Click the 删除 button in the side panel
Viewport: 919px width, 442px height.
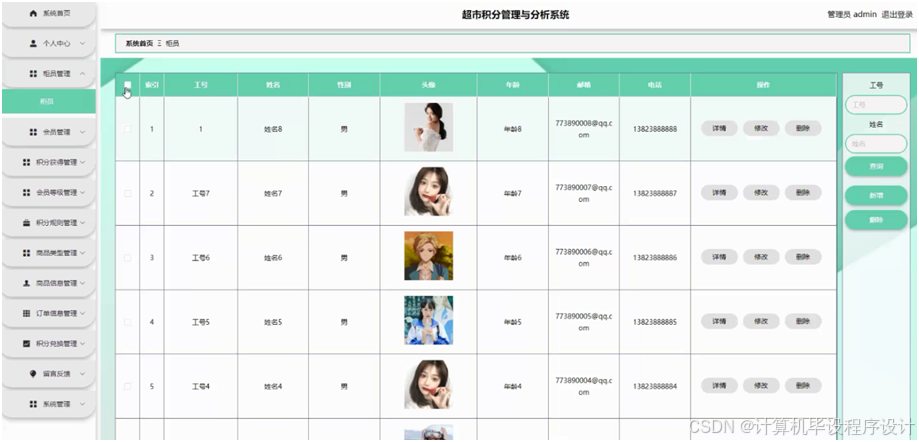(x=876, y=220)
